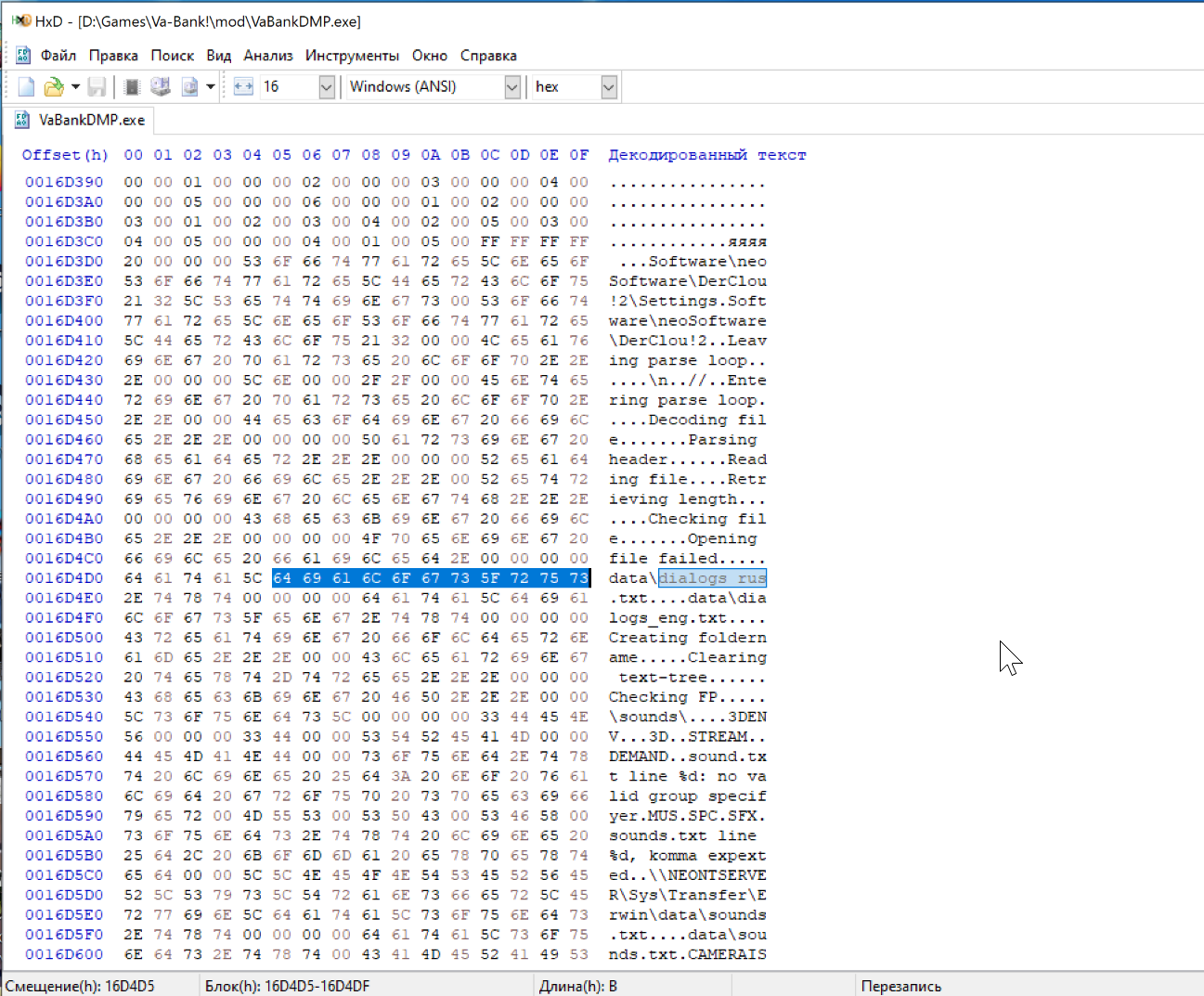Viewport: 1204px width, 996px height.
Task: Expand the arrow next to the disk image icon
Action: pos(211,87)
